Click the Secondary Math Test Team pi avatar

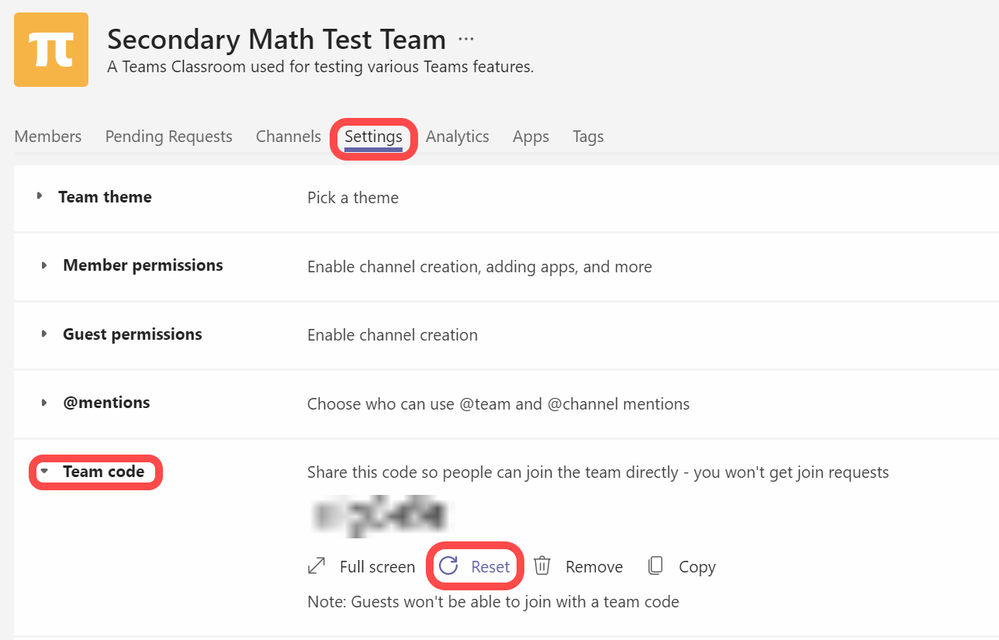(51, 50)
